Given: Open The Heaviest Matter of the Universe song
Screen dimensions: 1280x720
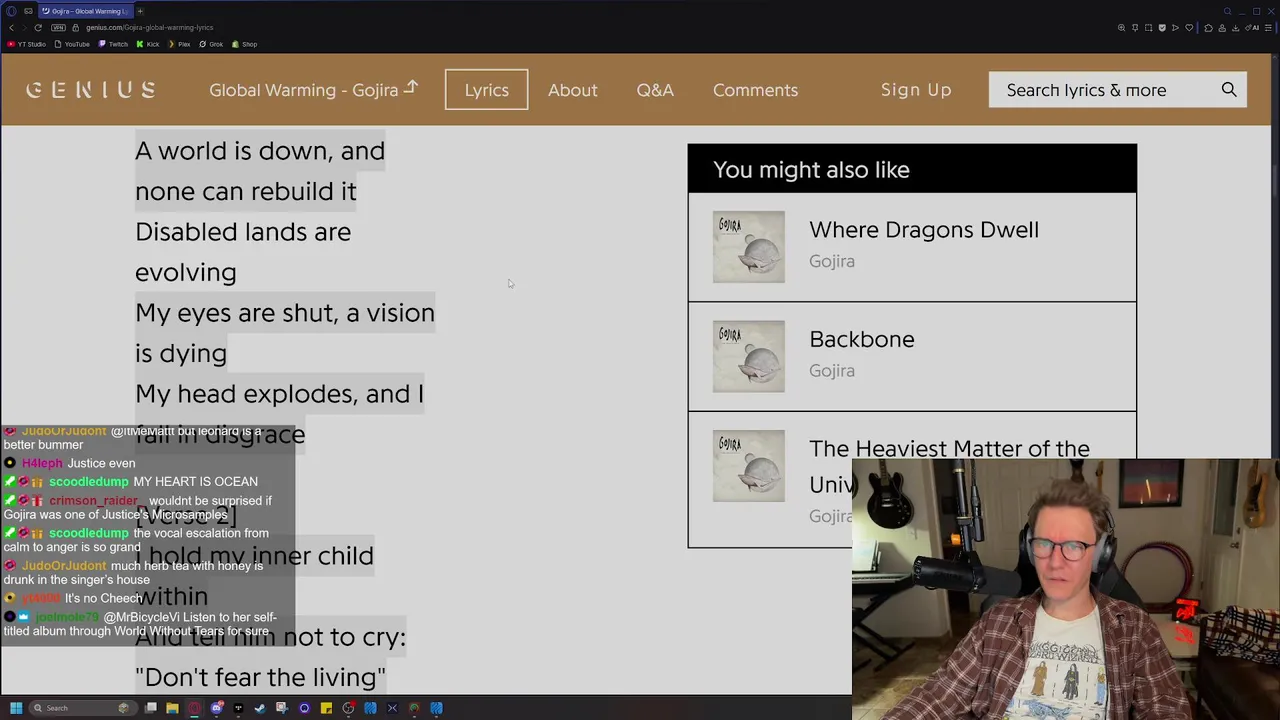Looking at the screenshot, I should [x=949, y=449].
